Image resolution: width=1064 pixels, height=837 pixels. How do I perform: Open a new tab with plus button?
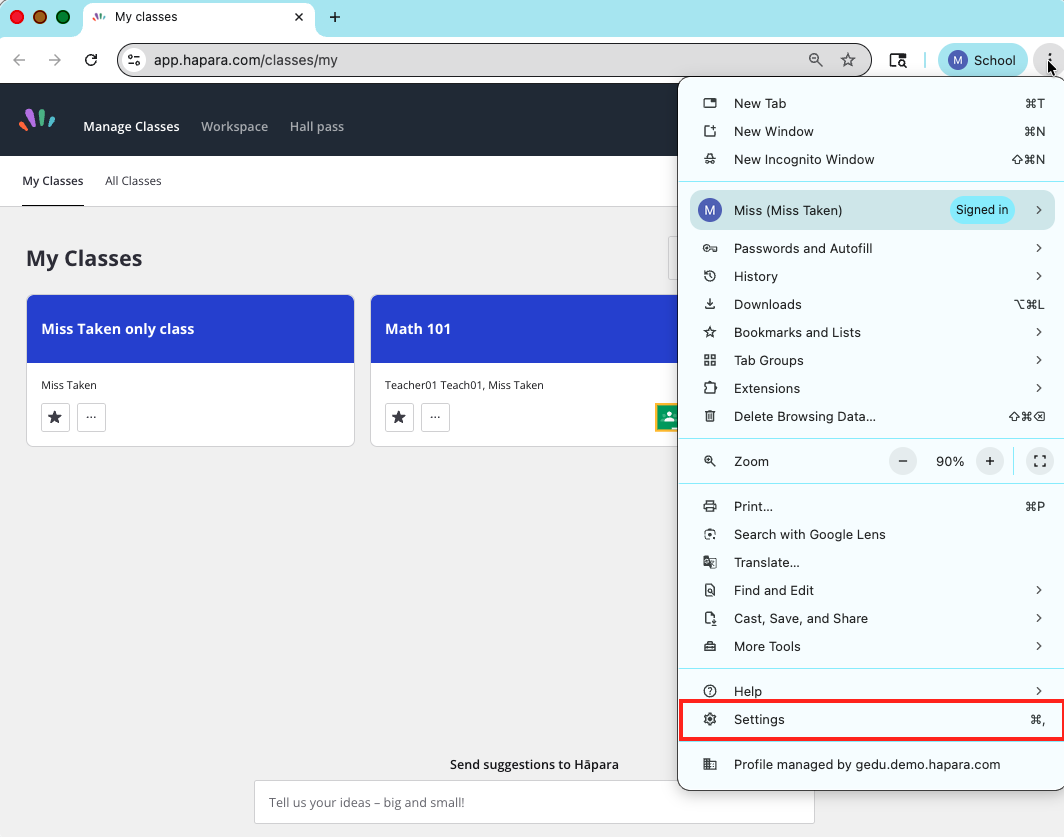pyautogui.click(x=335, y=17)
